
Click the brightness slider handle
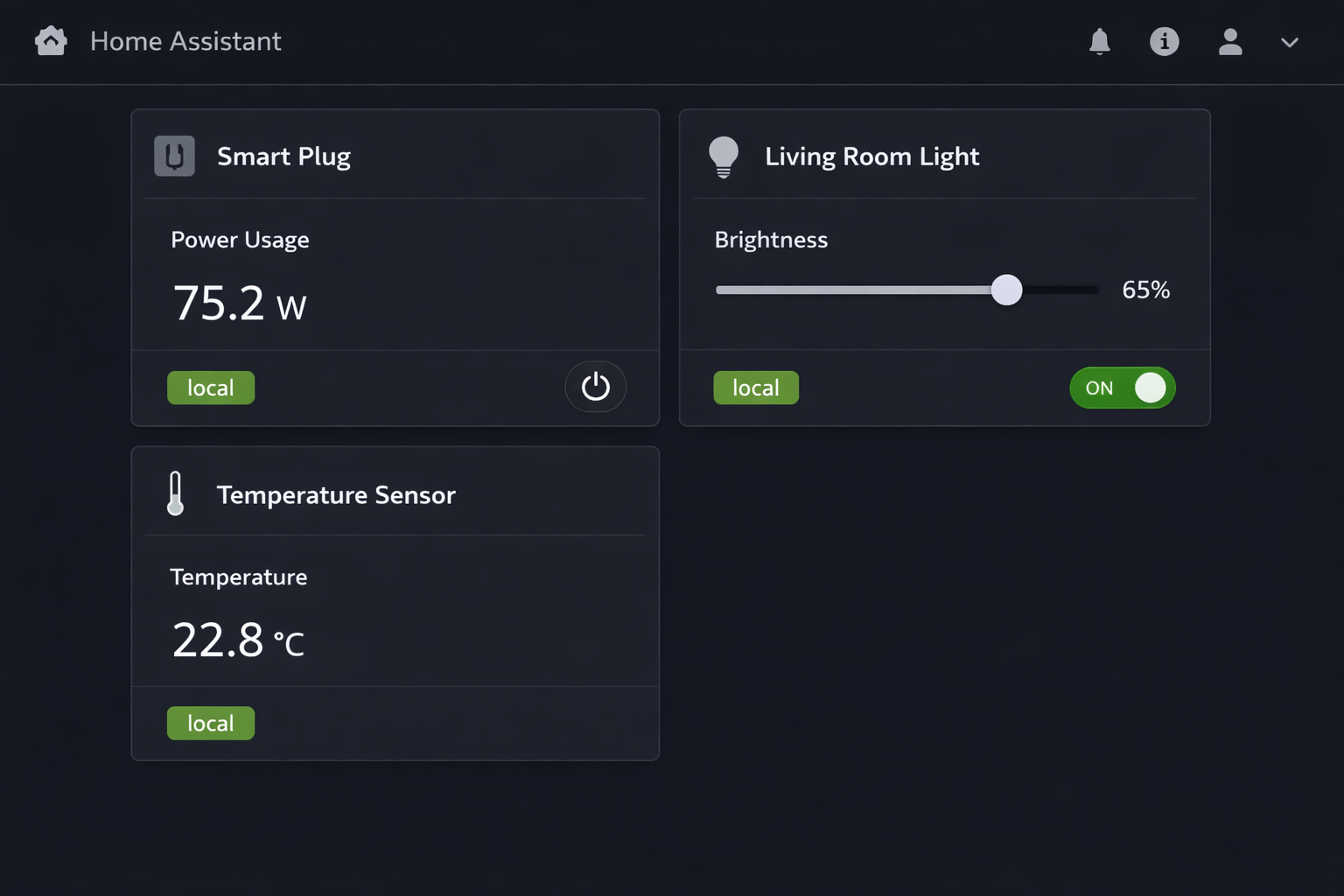click(x=1006, y=290)
